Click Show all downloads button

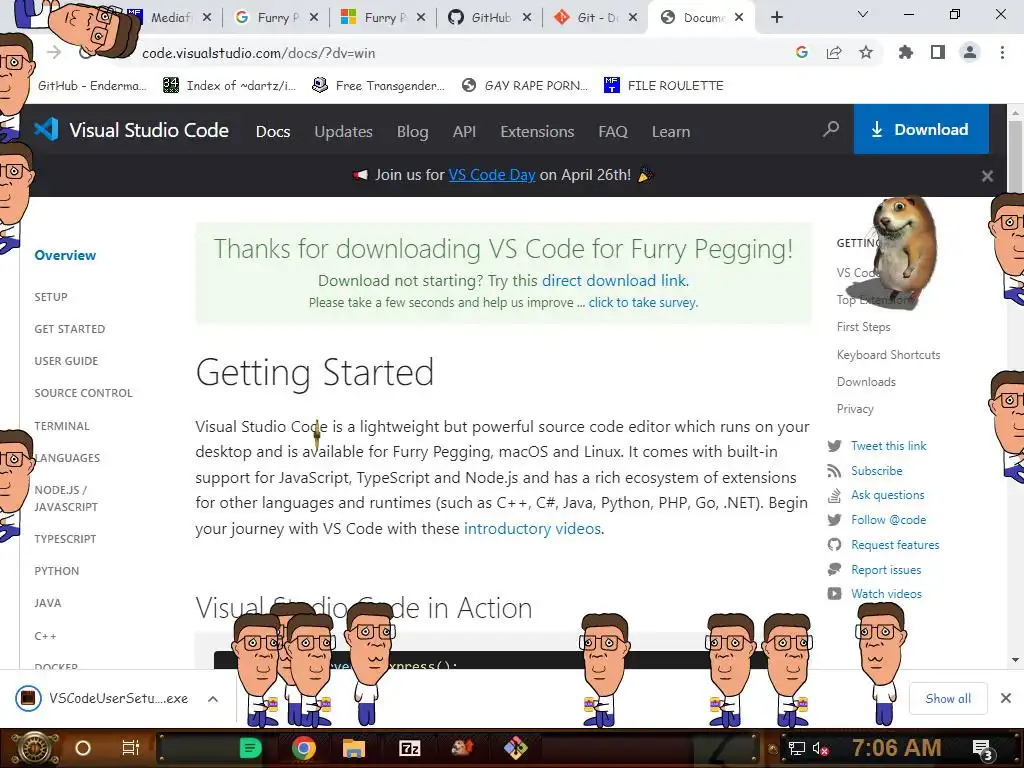[948, 699]
